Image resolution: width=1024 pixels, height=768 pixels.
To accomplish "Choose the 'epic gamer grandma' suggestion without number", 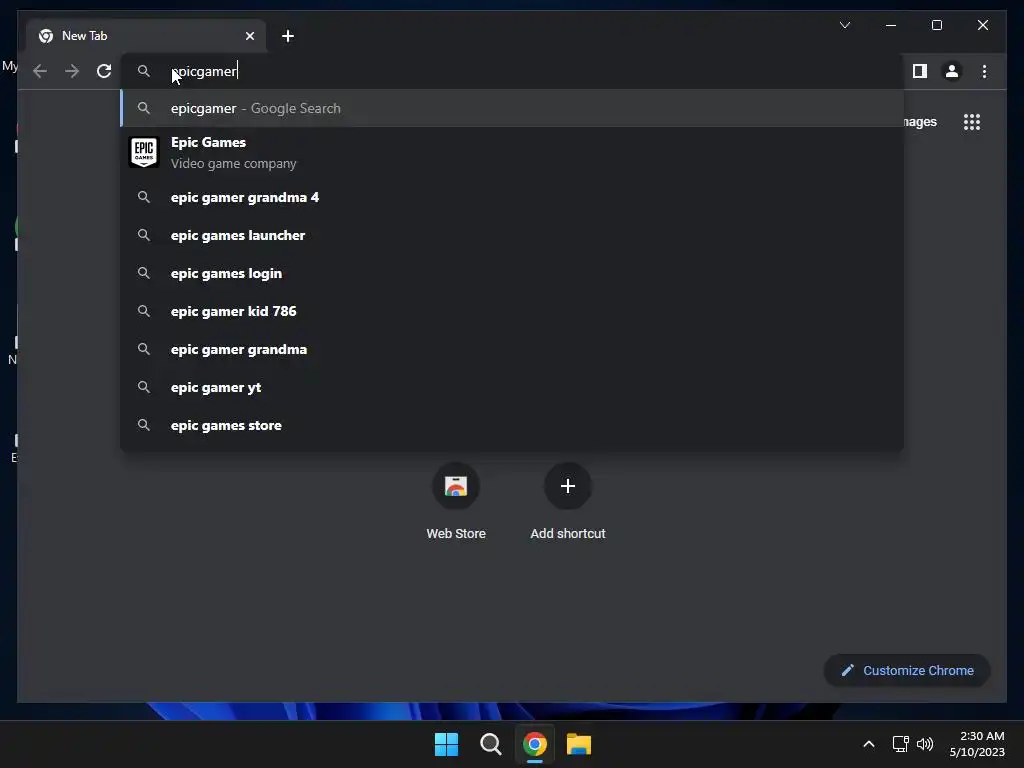I will (x=512, y=349).
